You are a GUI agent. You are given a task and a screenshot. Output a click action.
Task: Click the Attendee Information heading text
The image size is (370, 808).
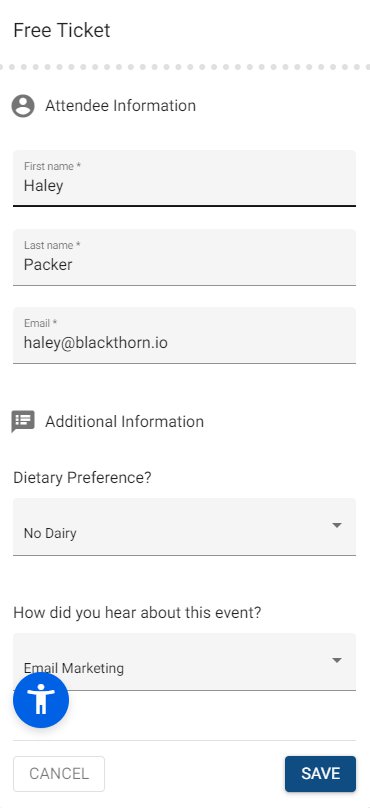[x=121, y=106]
